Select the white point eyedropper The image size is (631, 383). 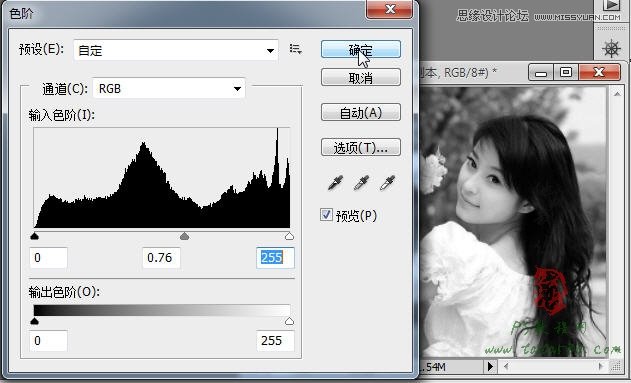(x=387, y=183)
